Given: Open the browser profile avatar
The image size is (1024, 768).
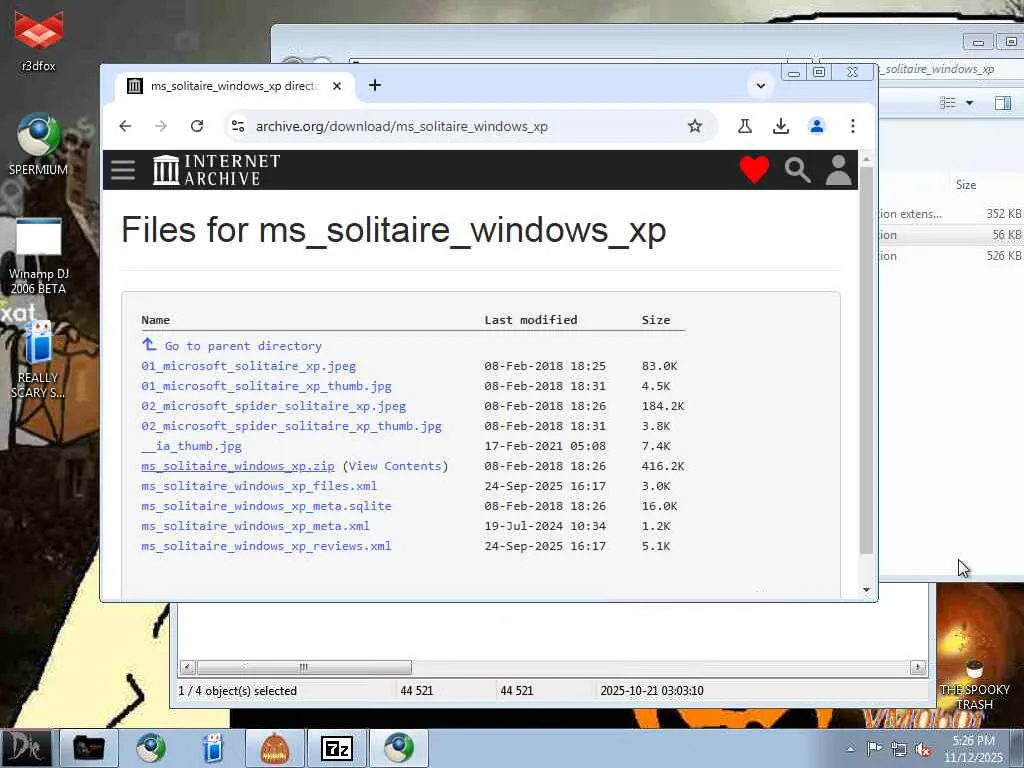Looking at the screenshot, I should point(816,126).
